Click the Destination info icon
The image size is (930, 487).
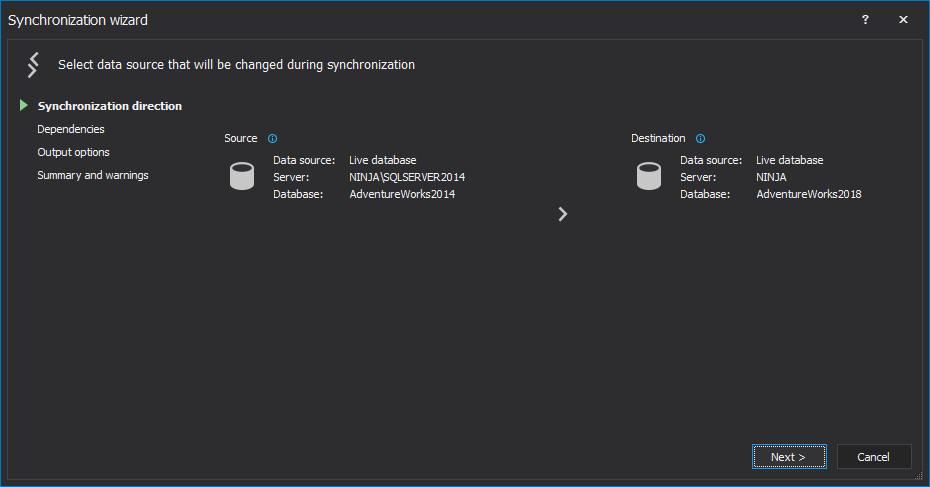(700, 139)
